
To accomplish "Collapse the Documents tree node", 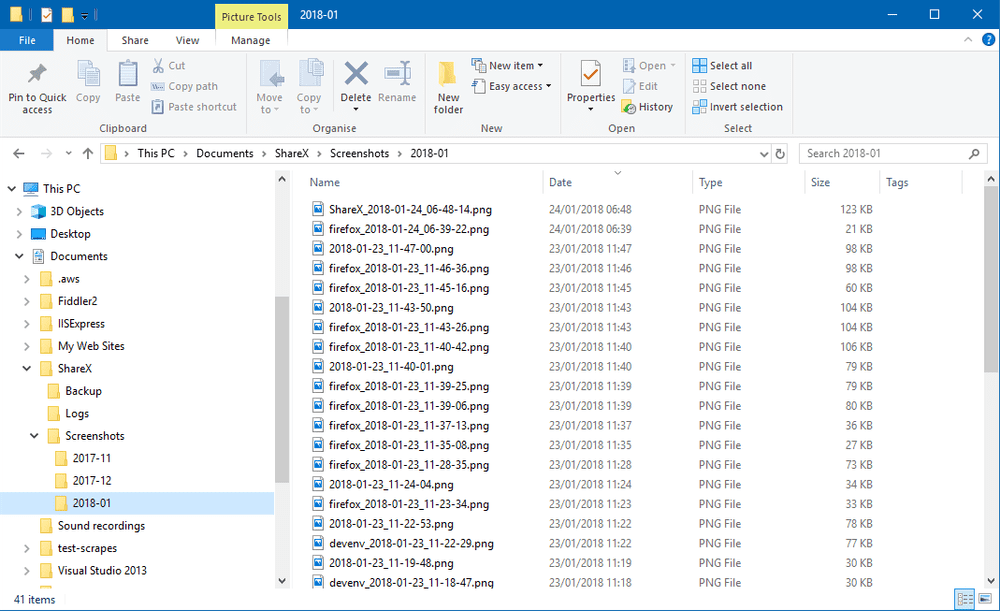I will point(19,256).
